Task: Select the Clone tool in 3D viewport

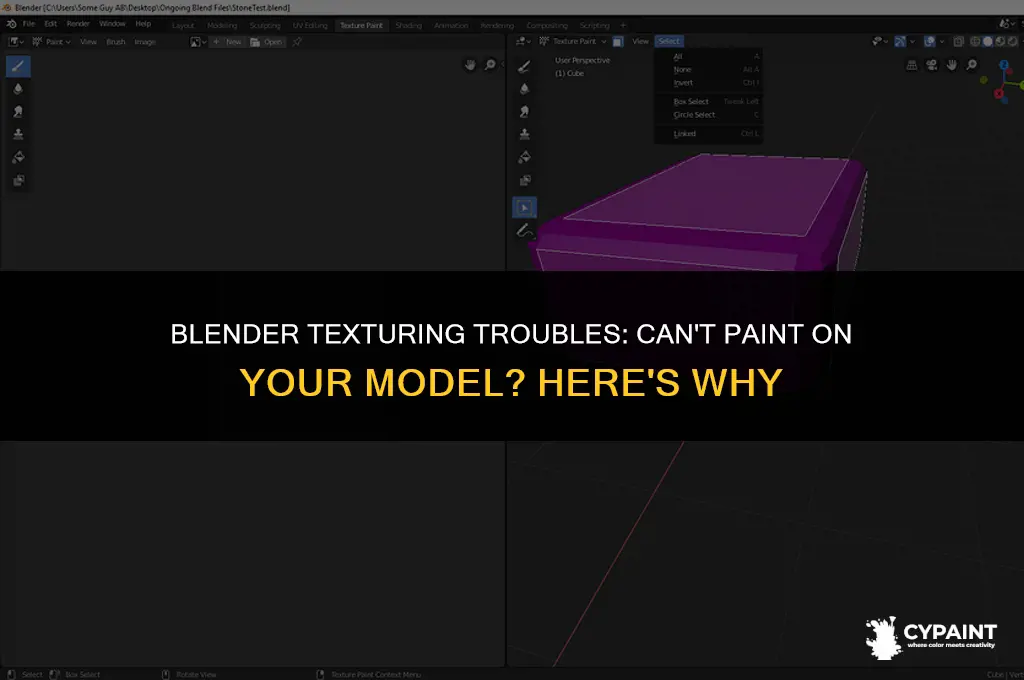Action: point(524,134)
